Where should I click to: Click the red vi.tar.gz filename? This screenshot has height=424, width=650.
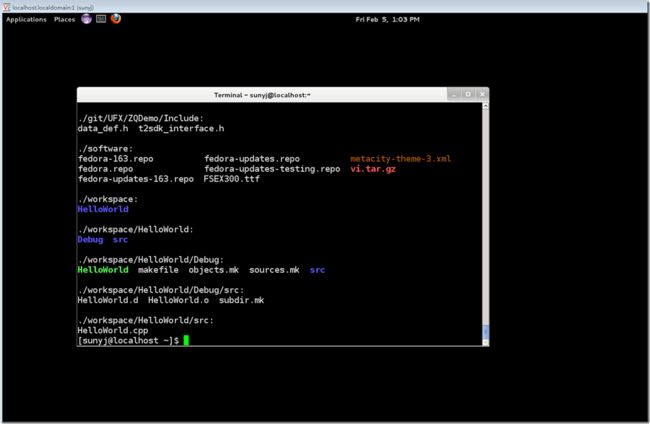(373, 169)
